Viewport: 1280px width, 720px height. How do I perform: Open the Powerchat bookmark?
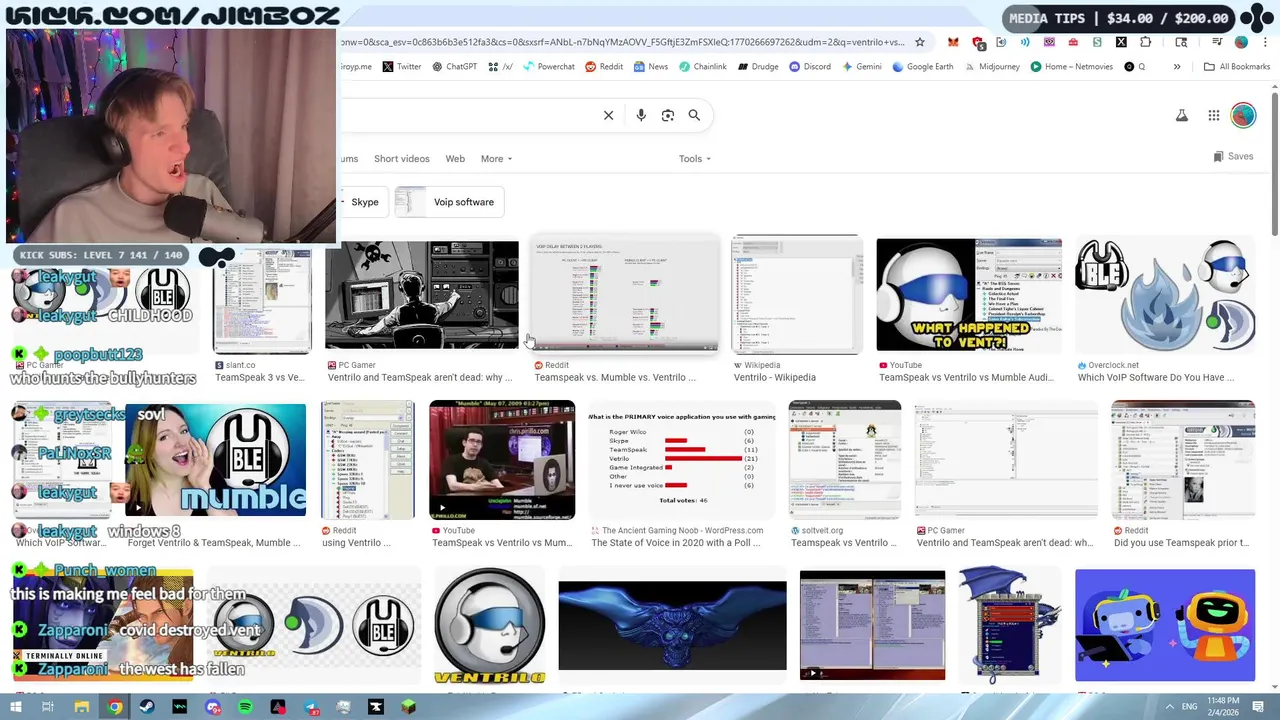pyautogui.click(x=549, y=67)
